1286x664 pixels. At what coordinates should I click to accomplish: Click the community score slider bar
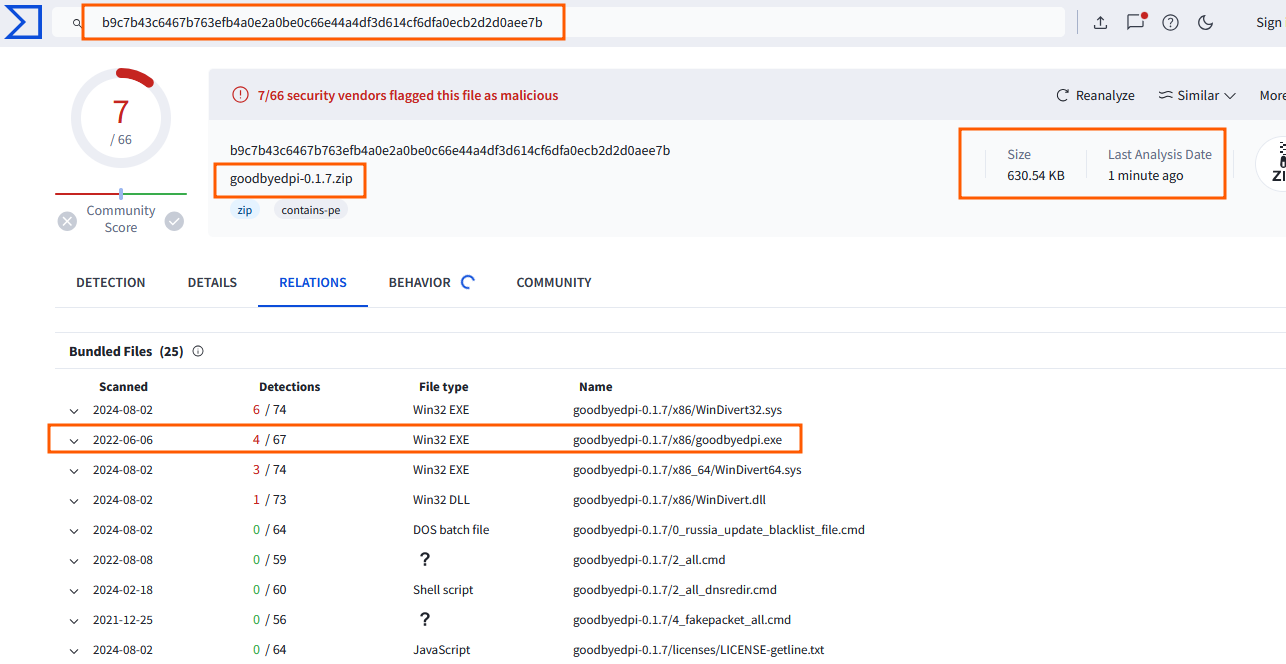tap(121, 193)
